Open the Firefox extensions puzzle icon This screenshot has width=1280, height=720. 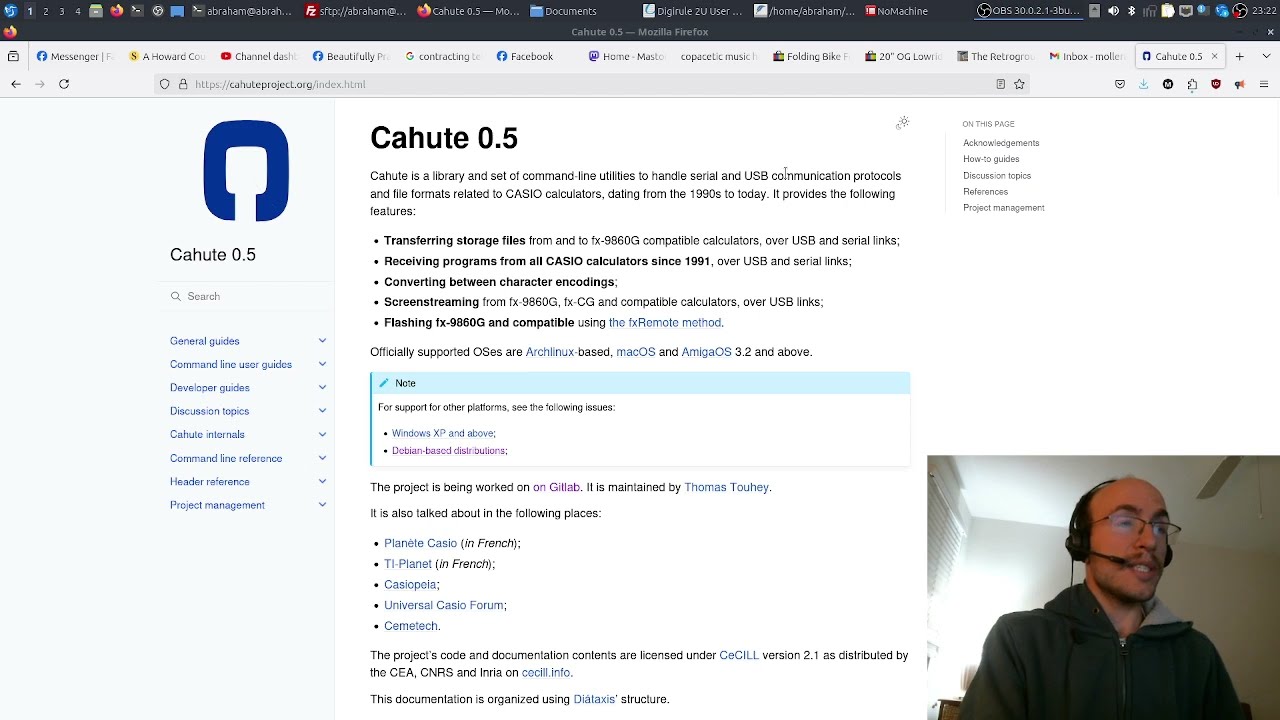pyautogui.click(x=1192, y=84)
